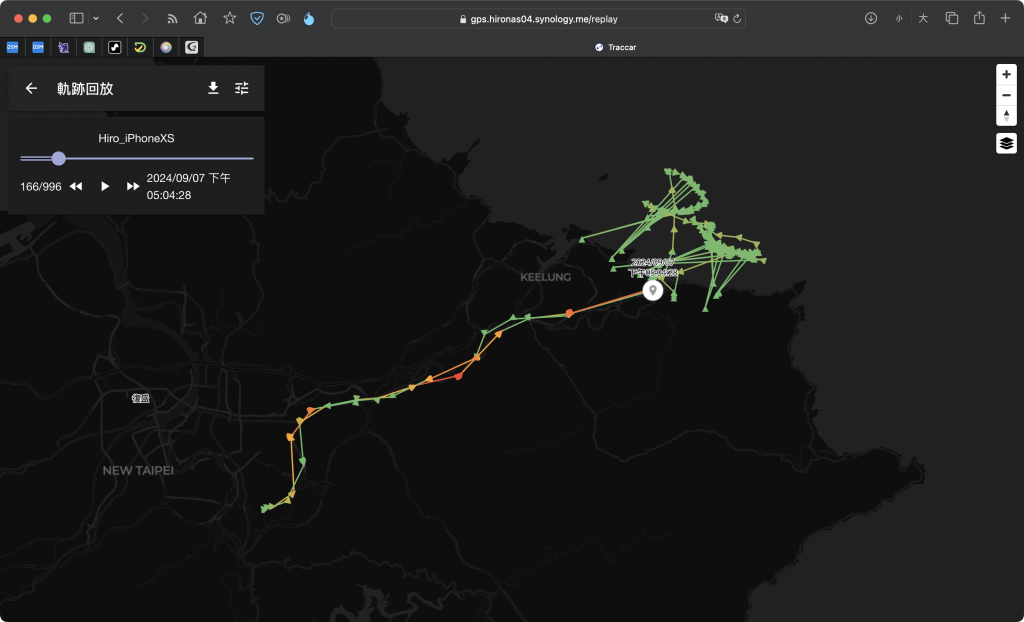Click the back arrow in replay panel
1024x622 pixels.
click(32, 88)
